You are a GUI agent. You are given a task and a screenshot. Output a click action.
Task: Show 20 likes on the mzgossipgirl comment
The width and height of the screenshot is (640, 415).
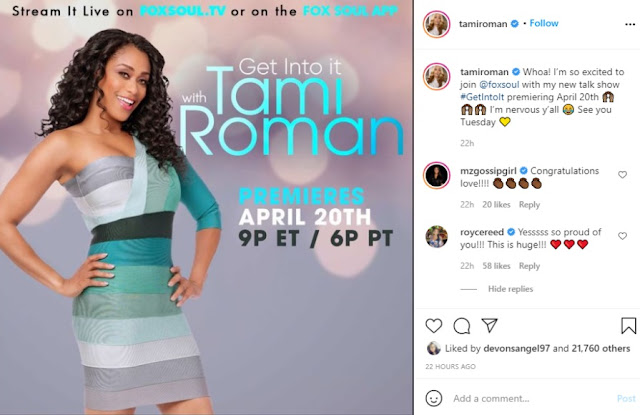[496, 204]
